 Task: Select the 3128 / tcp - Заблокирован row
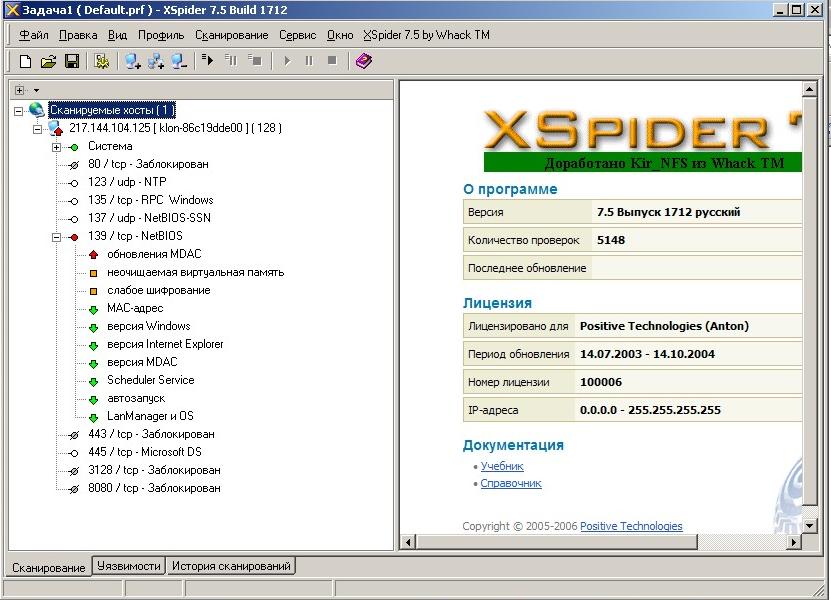[154, 470]
